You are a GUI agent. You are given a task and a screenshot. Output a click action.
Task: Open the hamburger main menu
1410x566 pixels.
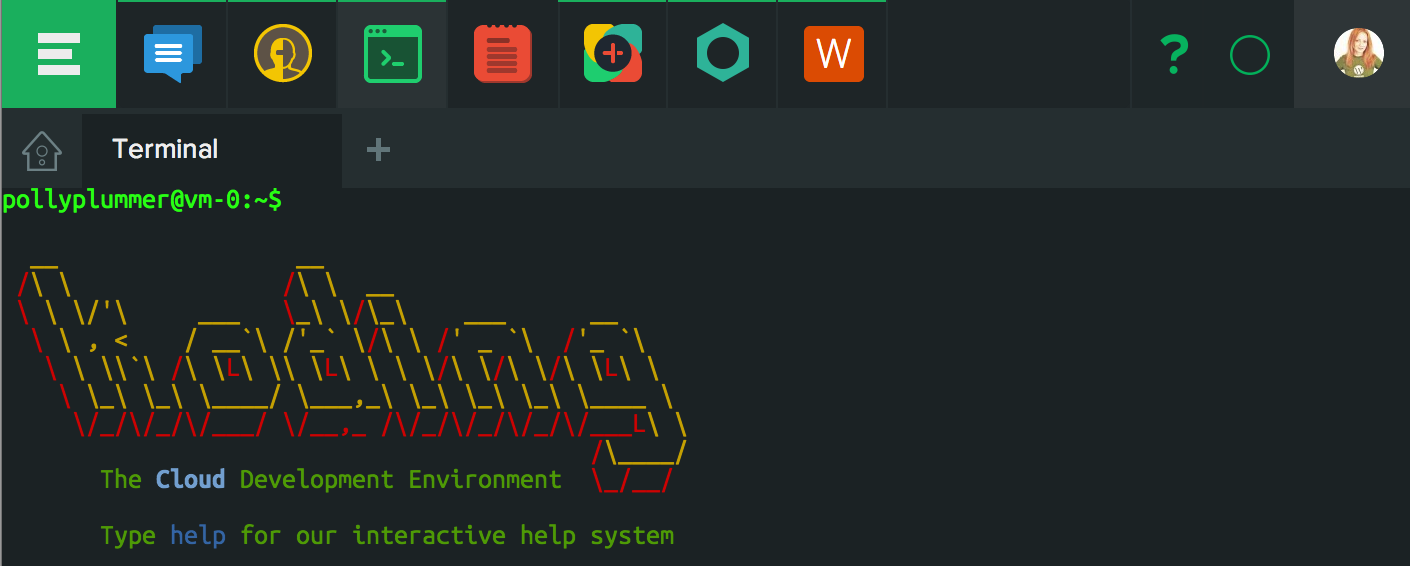click(x=58, y=54)
